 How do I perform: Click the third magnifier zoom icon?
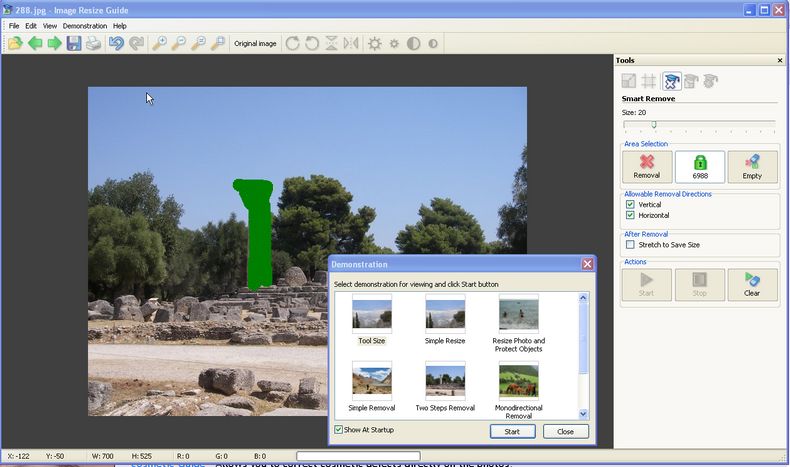click(x=199, y=44)
